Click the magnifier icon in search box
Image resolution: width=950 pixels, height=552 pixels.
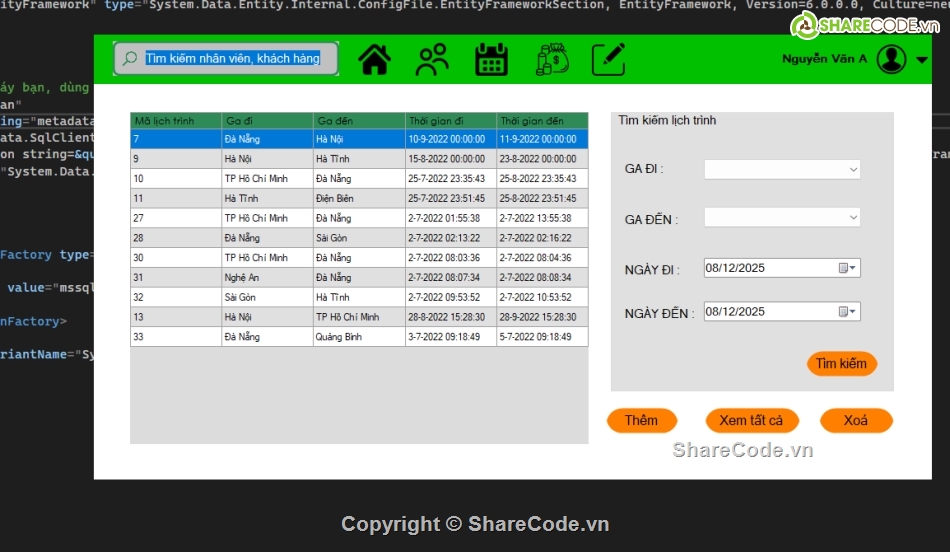pos(129,59)
